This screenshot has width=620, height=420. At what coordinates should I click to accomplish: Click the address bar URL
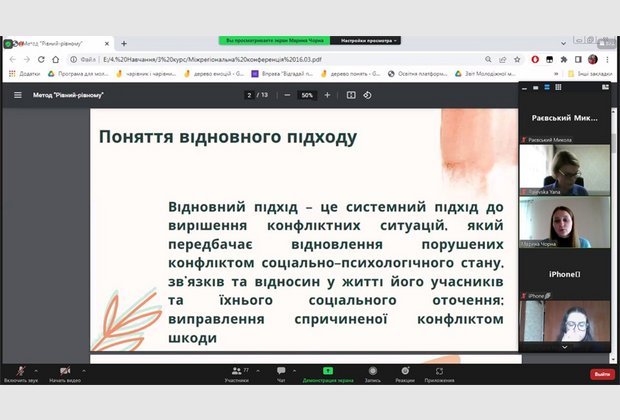point(212,59)
